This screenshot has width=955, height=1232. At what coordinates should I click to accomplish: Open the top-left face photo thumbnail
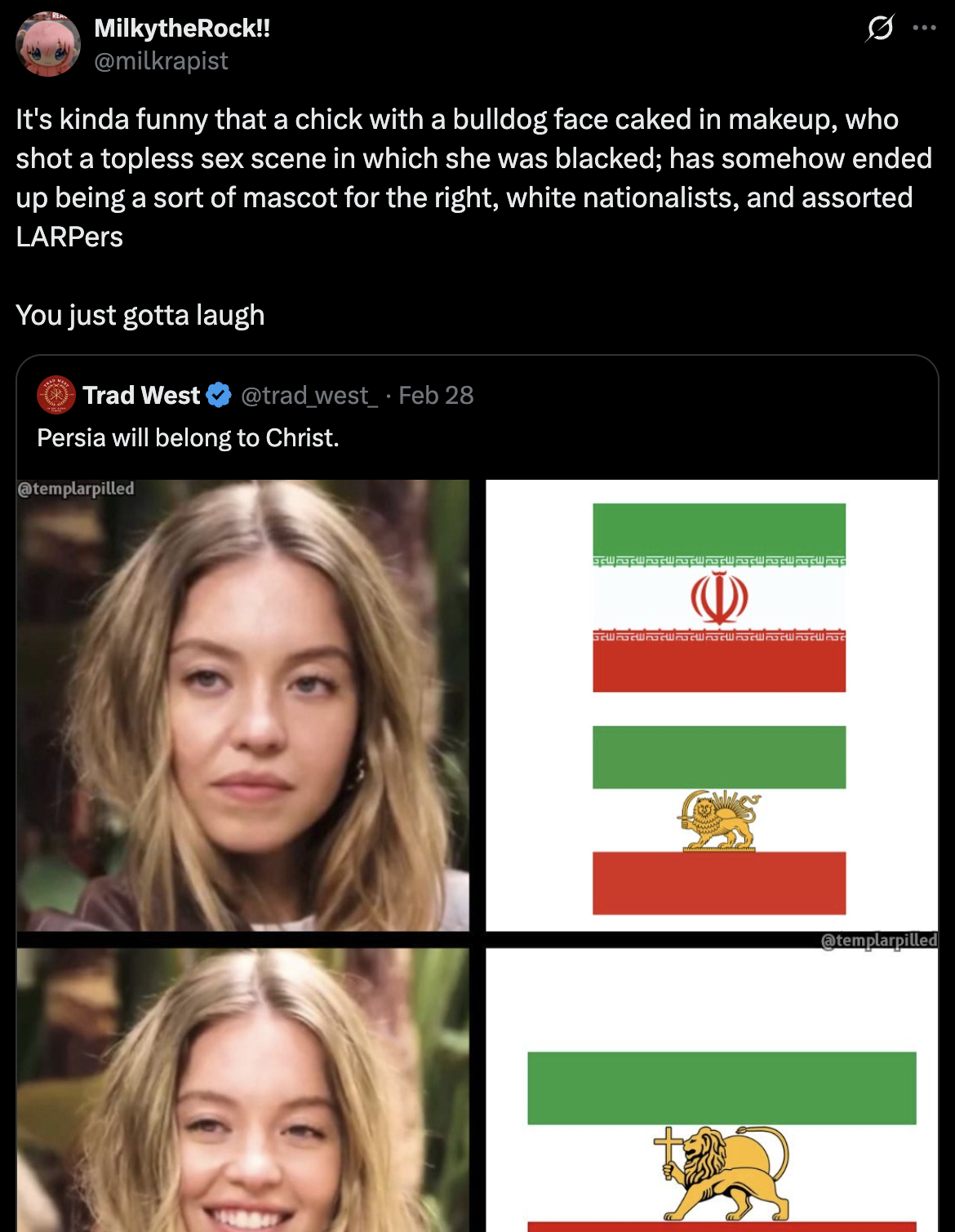pos(243,706)
